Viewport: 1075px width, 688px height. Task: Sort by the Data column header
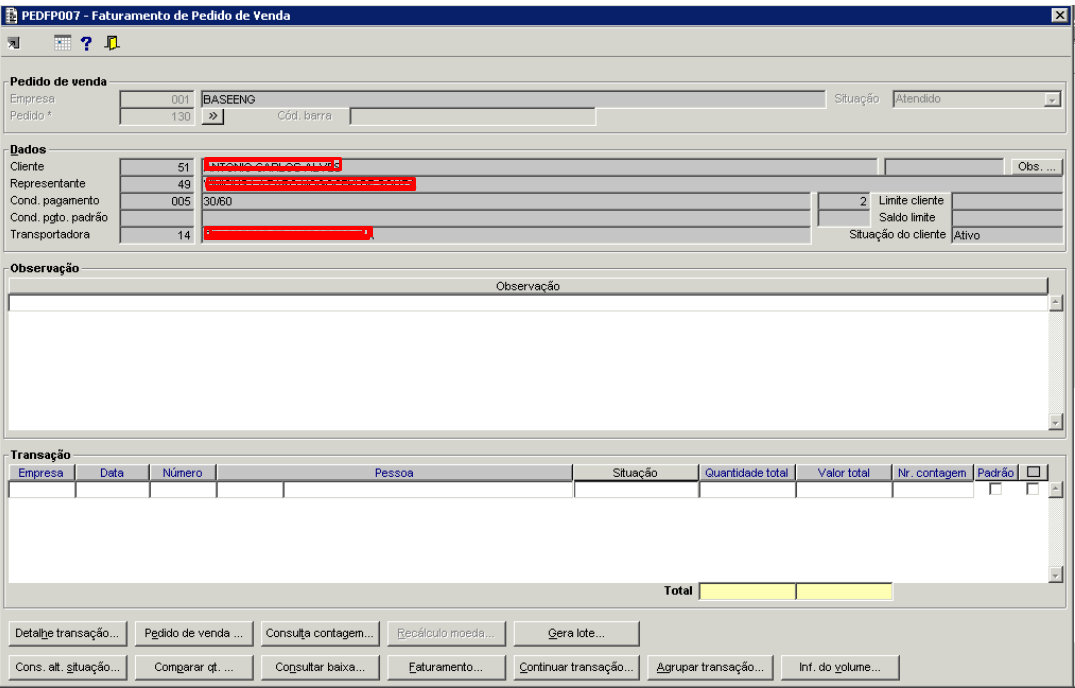112,473
